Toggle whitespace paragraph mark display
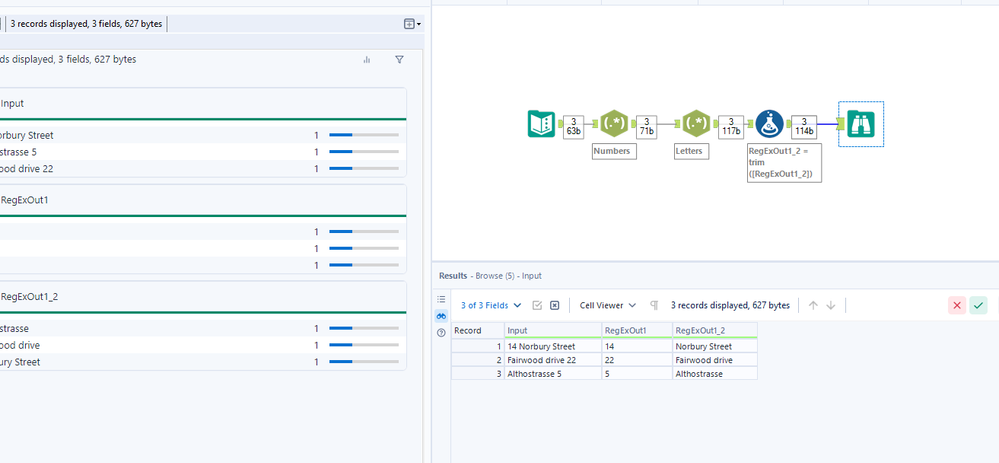The height and width of the screenshot is (463, 999). [654, 306]
